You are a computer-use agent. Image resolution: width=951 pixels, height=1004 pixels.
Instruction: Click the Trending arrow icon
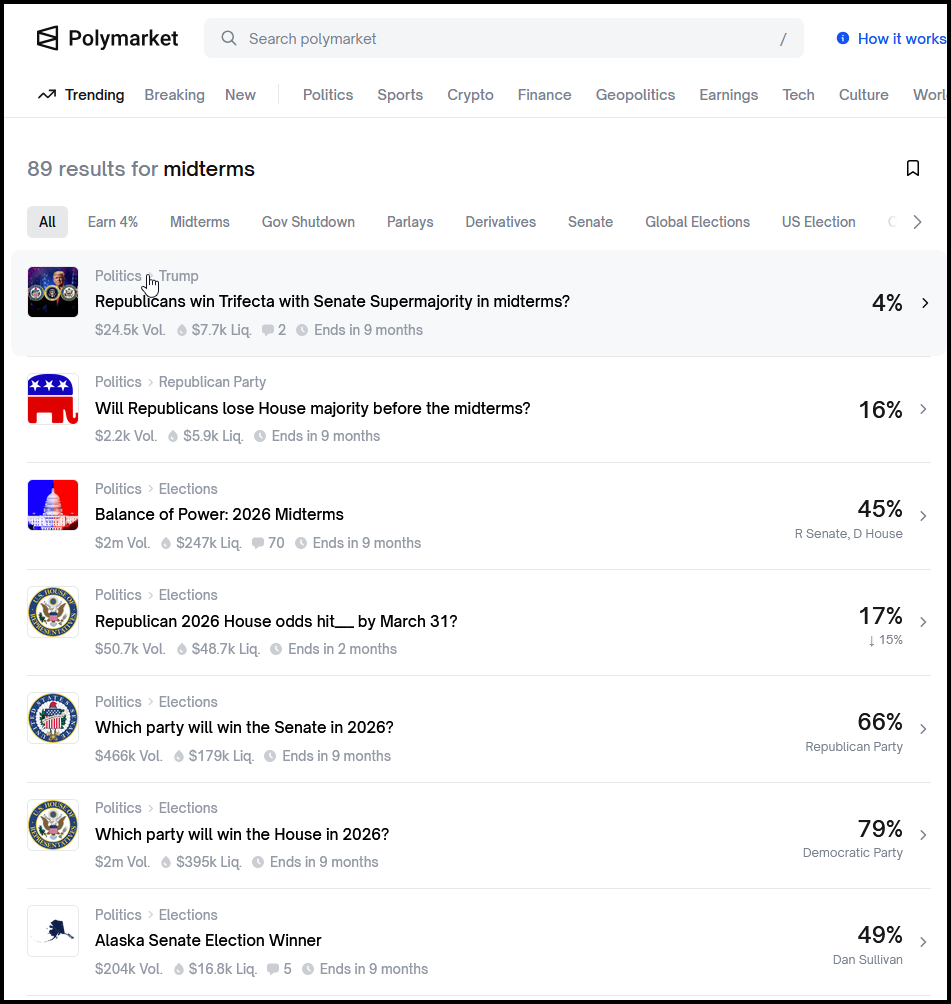coord(46,95)
